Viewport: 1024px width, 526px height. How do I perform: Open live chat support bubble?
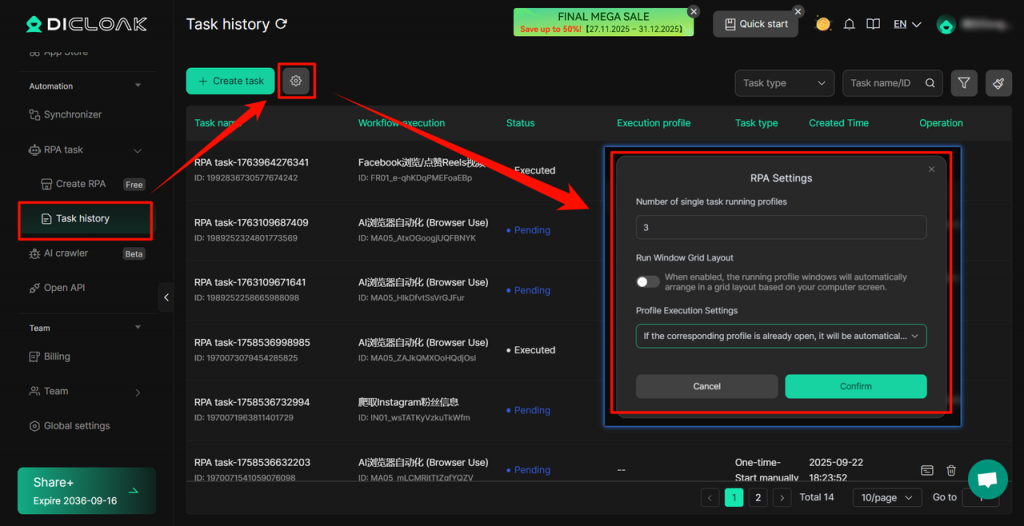(x=987, y=479)
